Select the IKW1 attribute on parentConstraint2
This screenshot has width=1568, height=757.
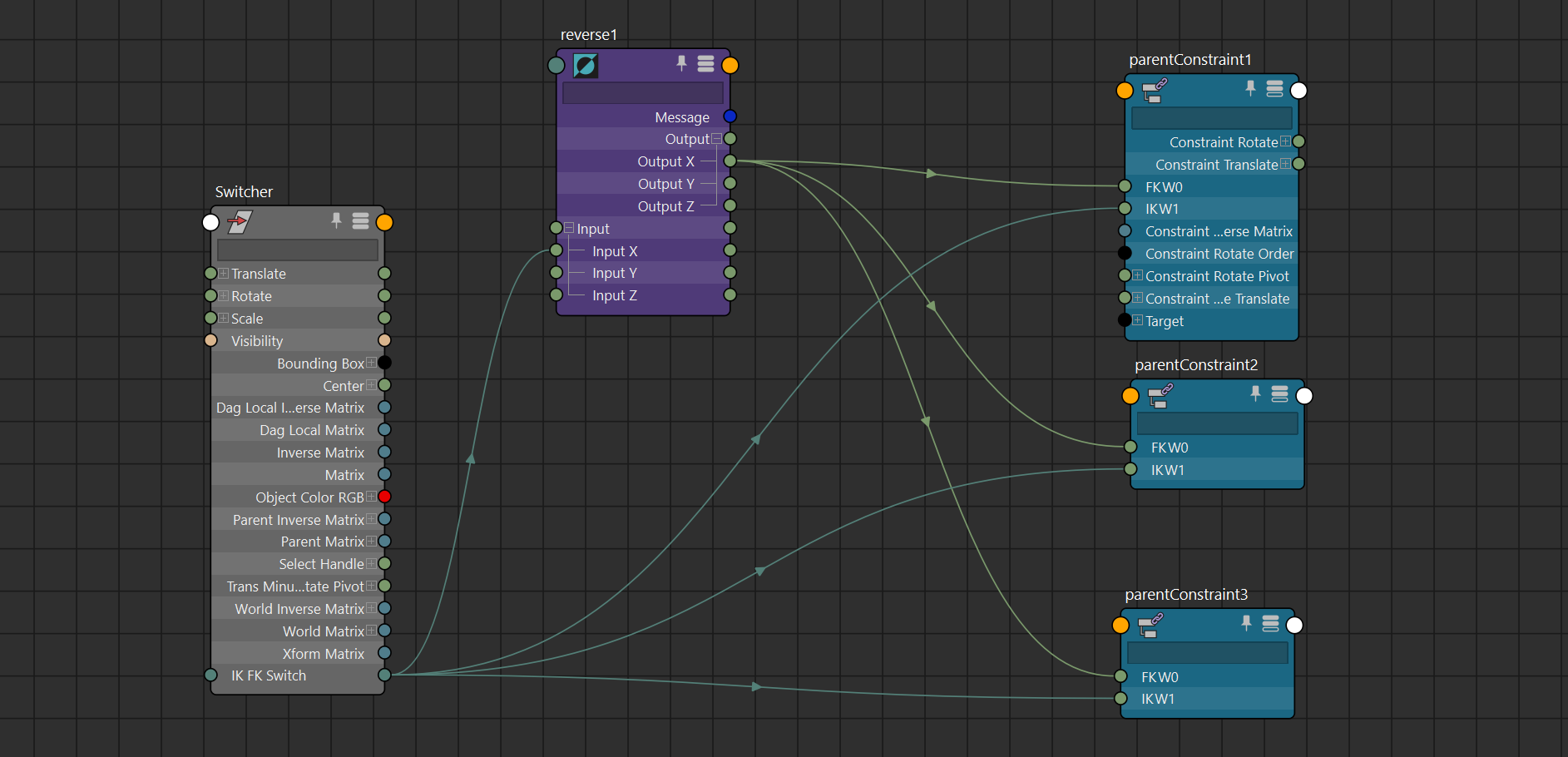pos(1168,469)
